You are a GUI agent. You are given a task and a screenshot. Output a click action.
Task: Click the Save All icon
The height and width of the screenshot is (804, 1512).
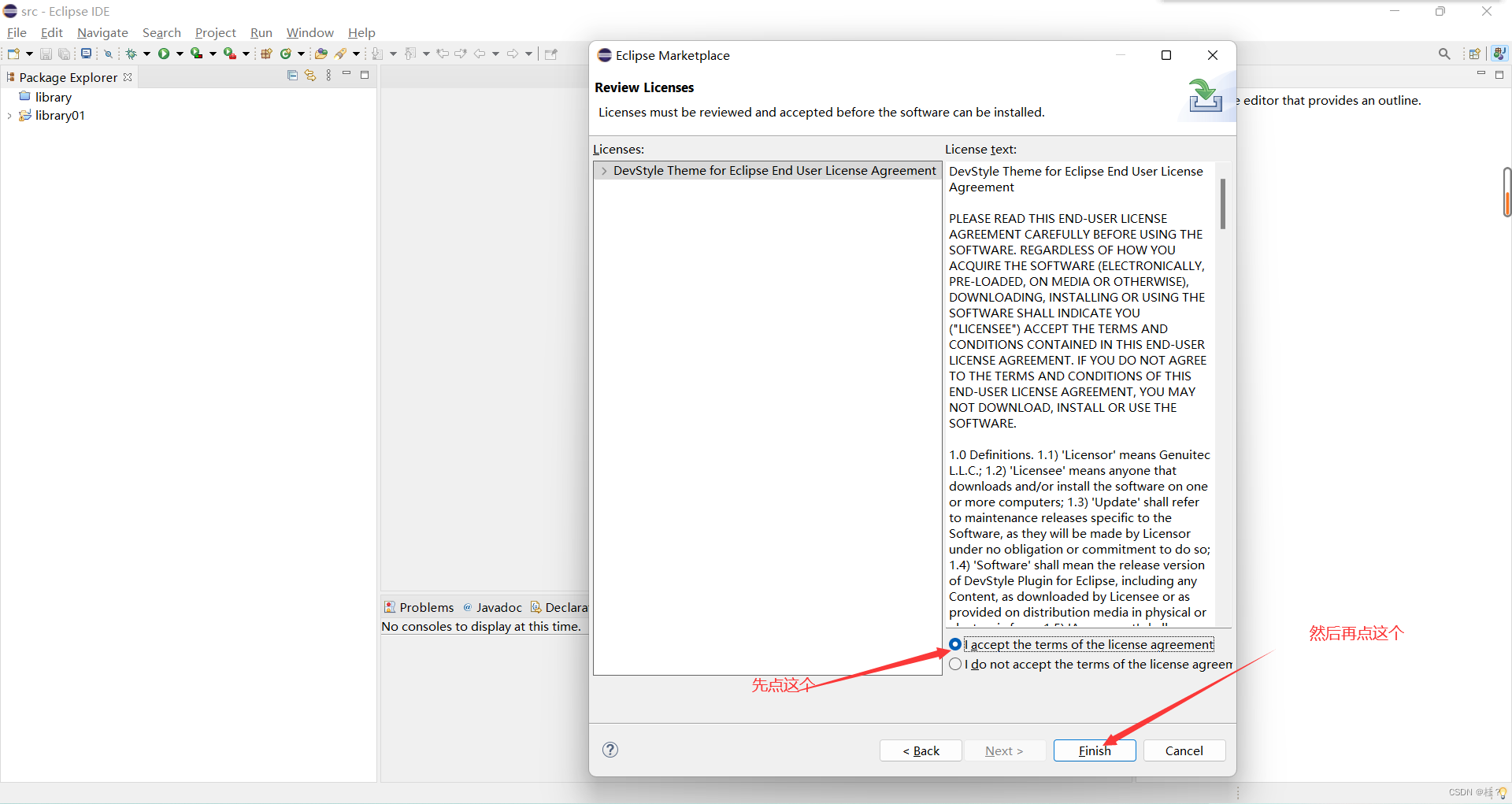(65, 54)
